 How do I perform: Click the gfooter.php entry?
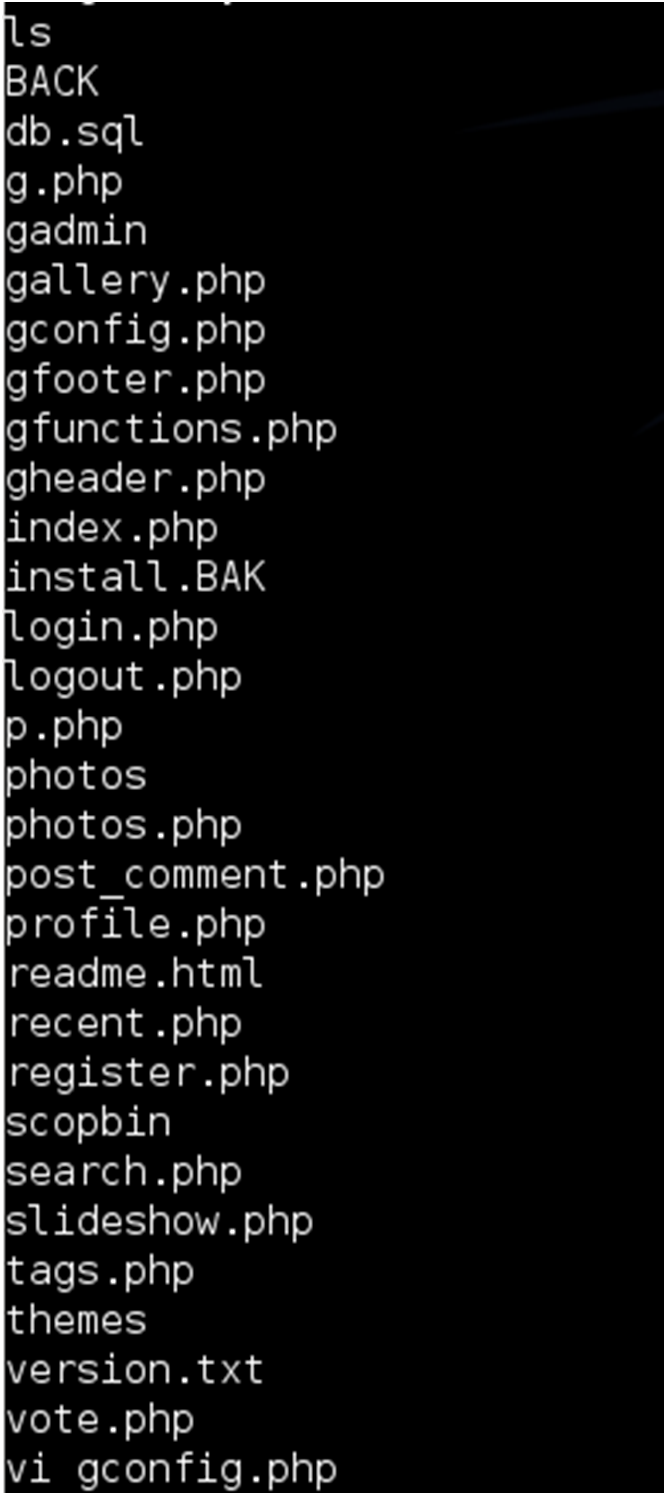pos(135,381)
